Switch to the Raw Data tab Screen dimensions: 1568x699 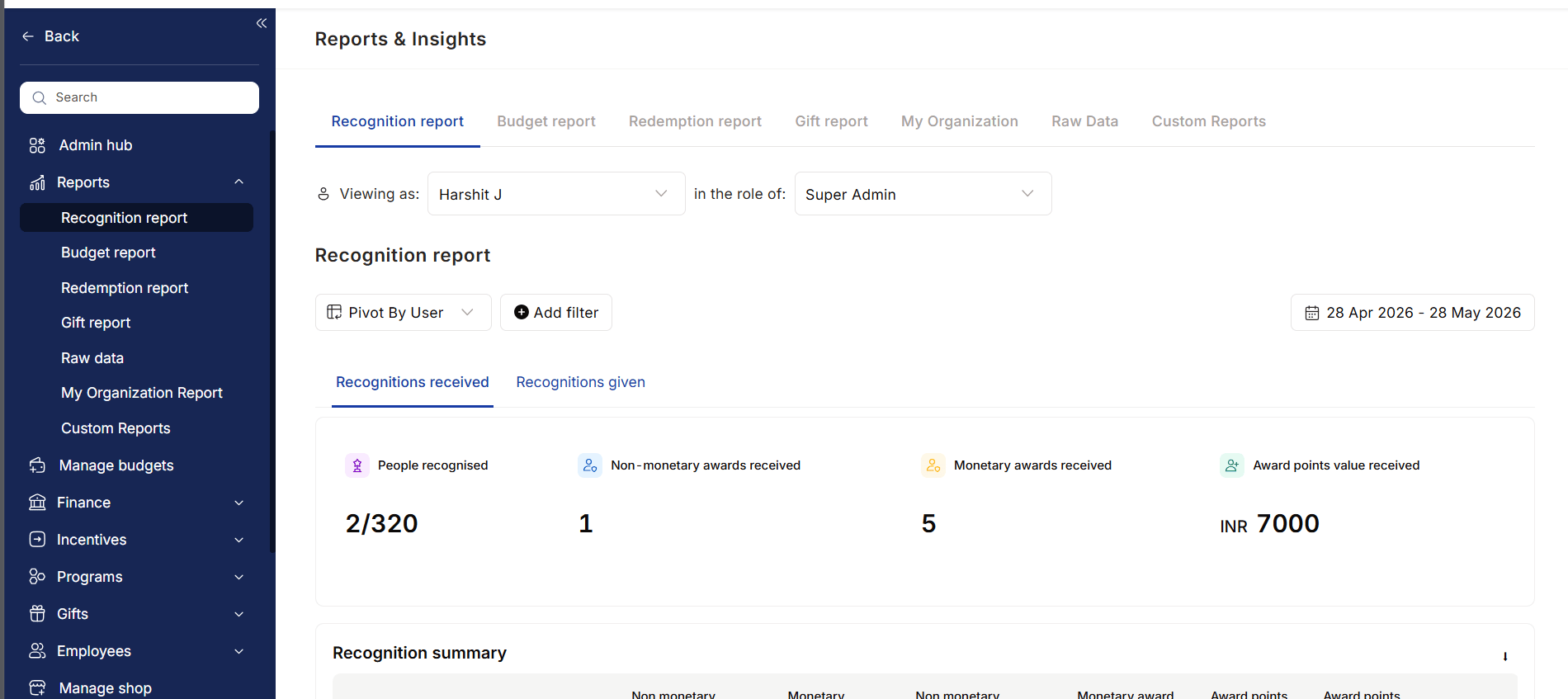1084,121
